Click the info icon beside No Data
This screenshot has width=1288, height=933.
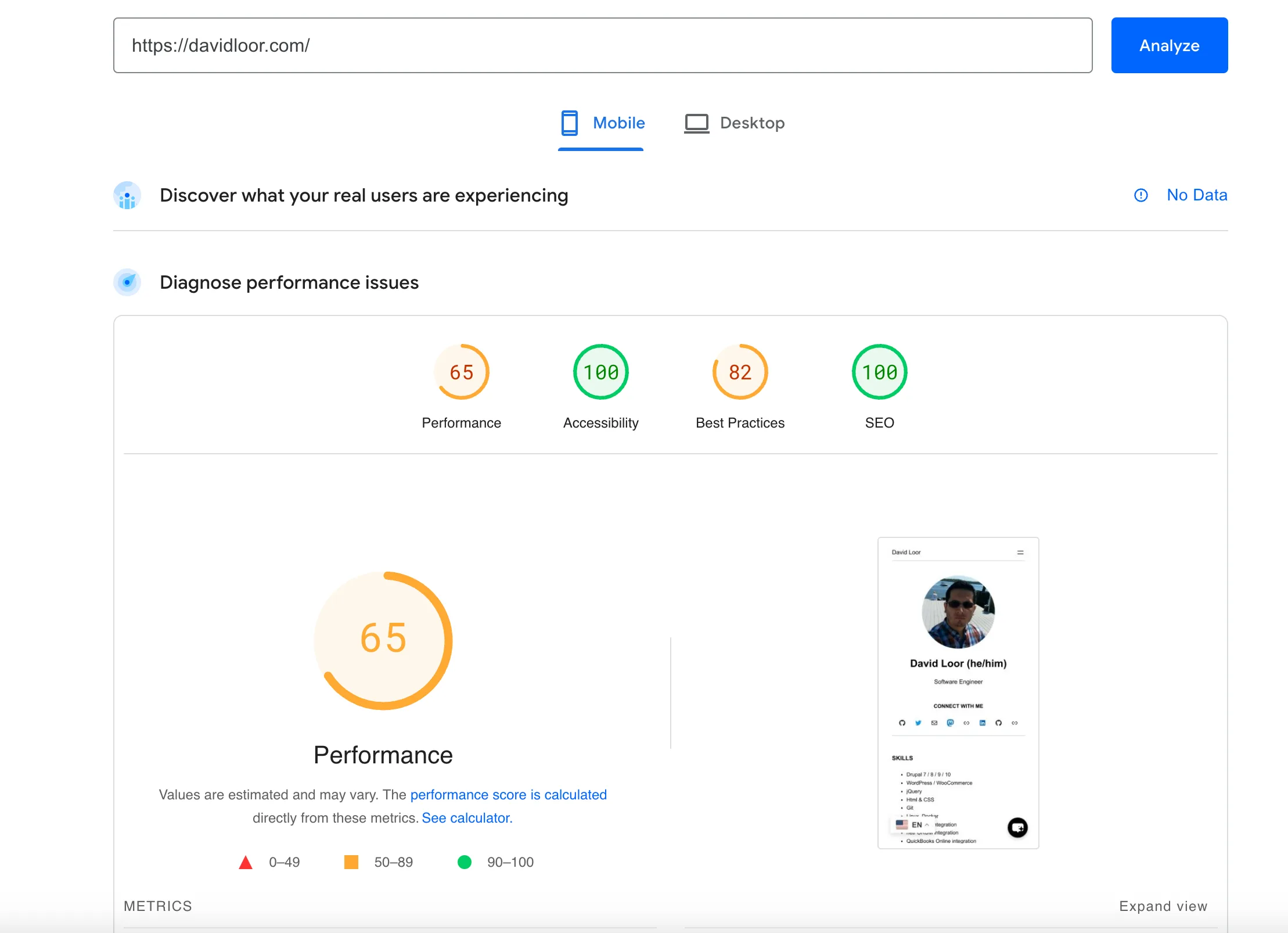point(1141,195)
